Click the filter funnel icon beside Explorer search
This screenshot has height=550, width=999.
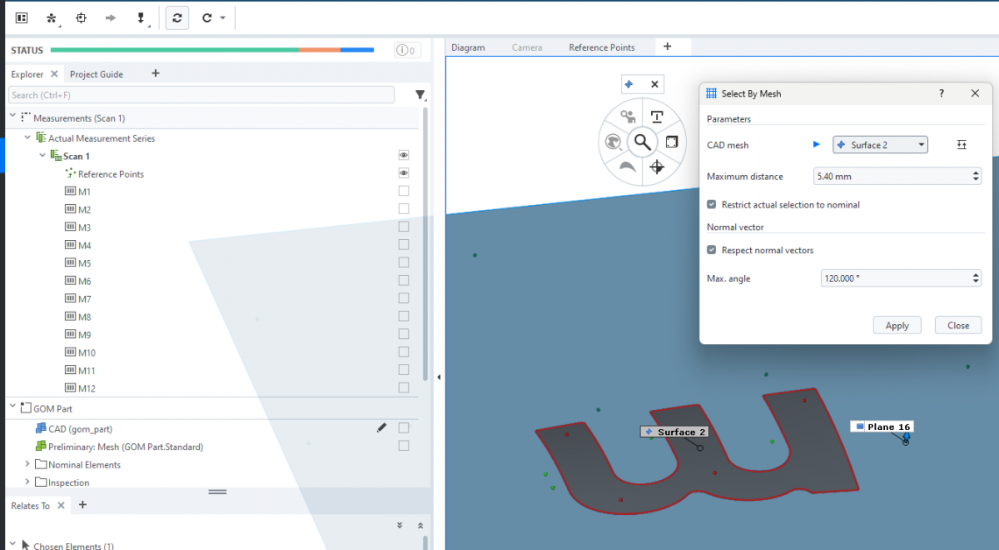[420, 95]
